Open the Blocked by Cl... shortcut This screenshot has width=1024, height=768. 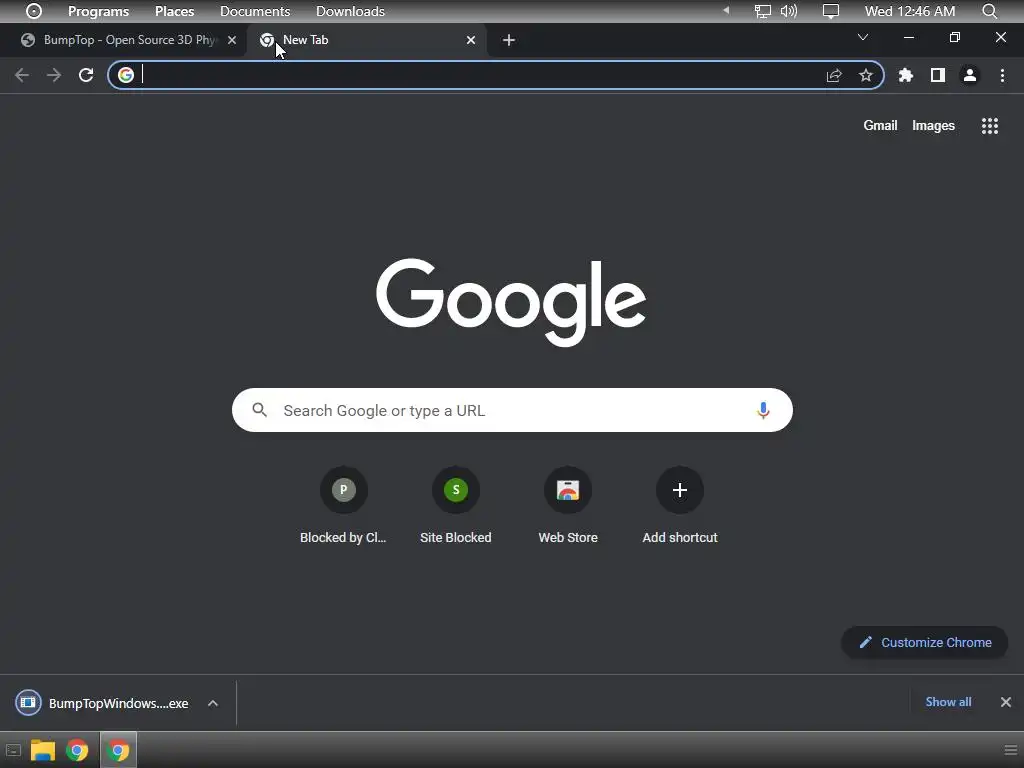[x=344, y=505]
